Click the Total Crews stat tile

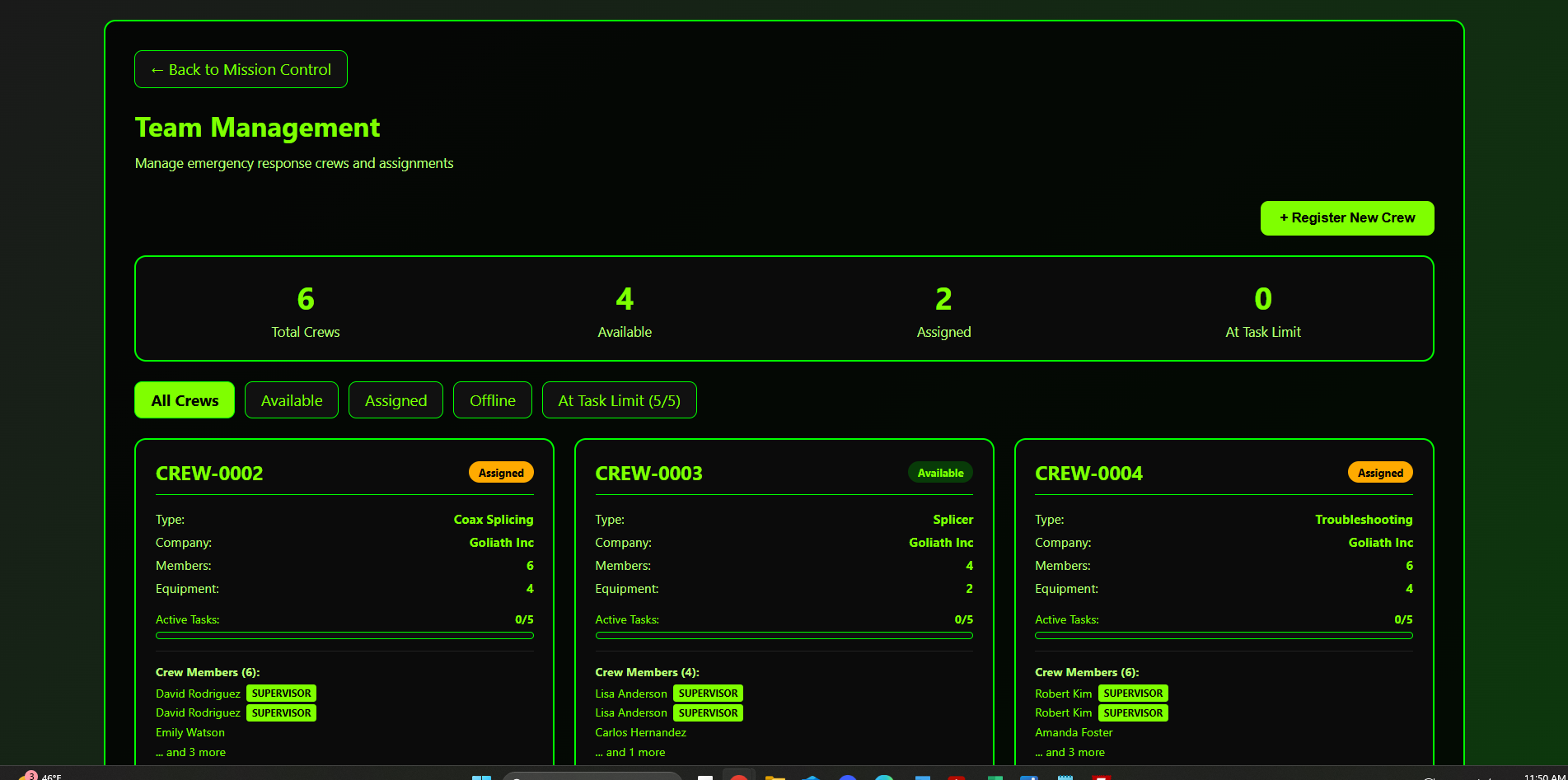click(x=306, y=310)
